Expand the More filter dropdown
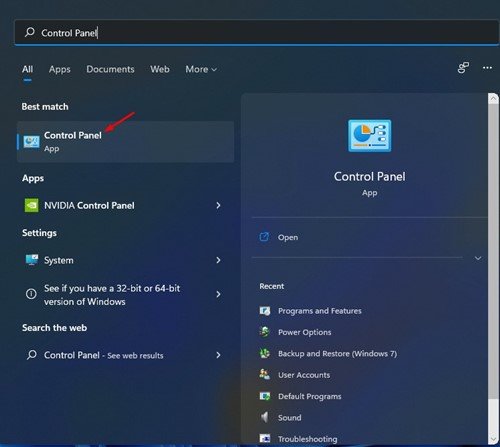 tap(201, 69)
